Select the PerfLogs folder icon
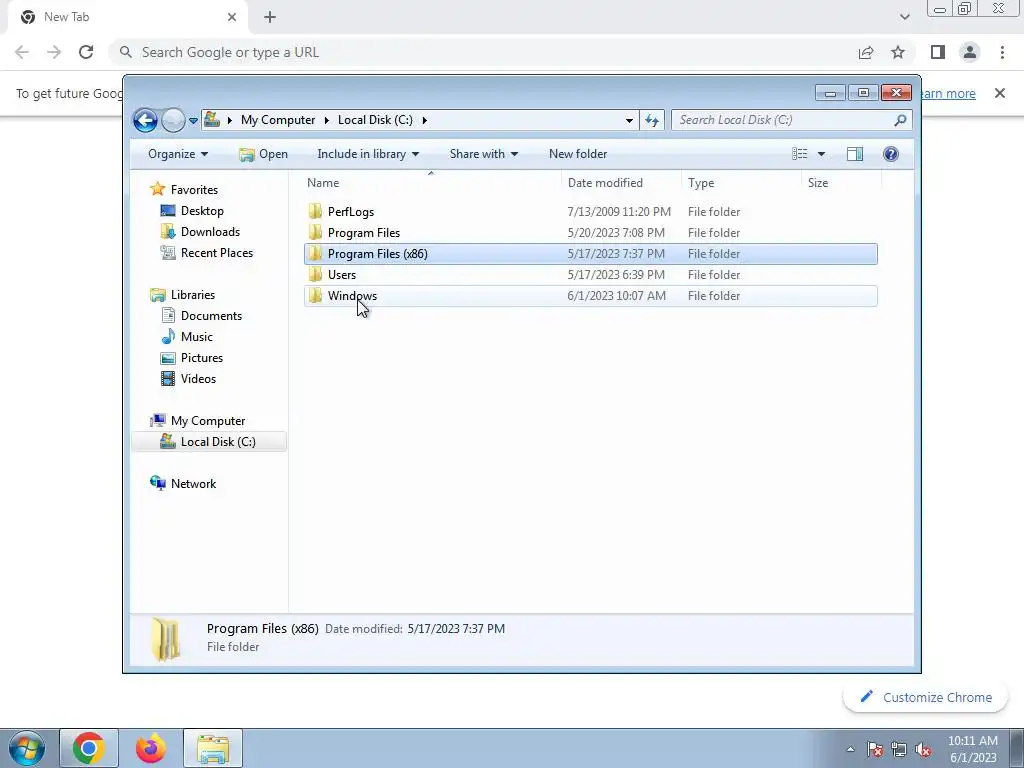1024x768 pixels. (315, 212)
